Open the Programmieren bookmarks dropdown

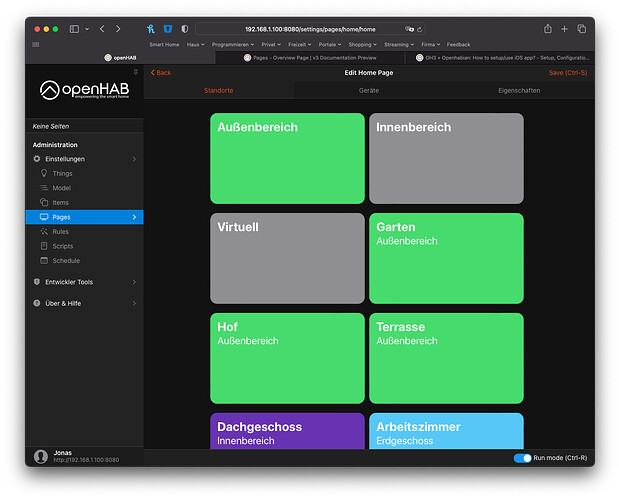point(233,44)
